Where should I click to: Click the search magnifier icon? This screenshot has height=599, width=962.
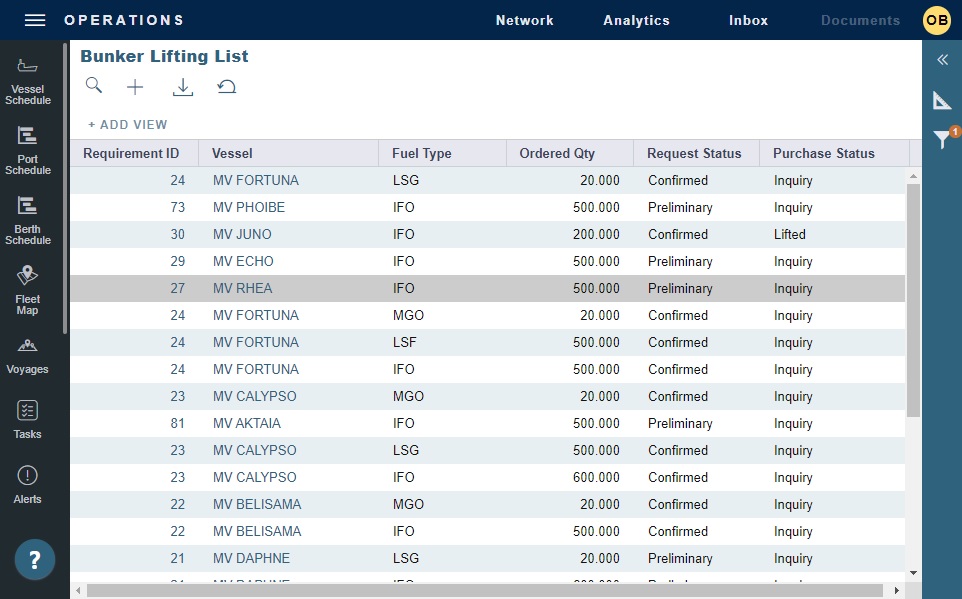[x=94, y=86]
